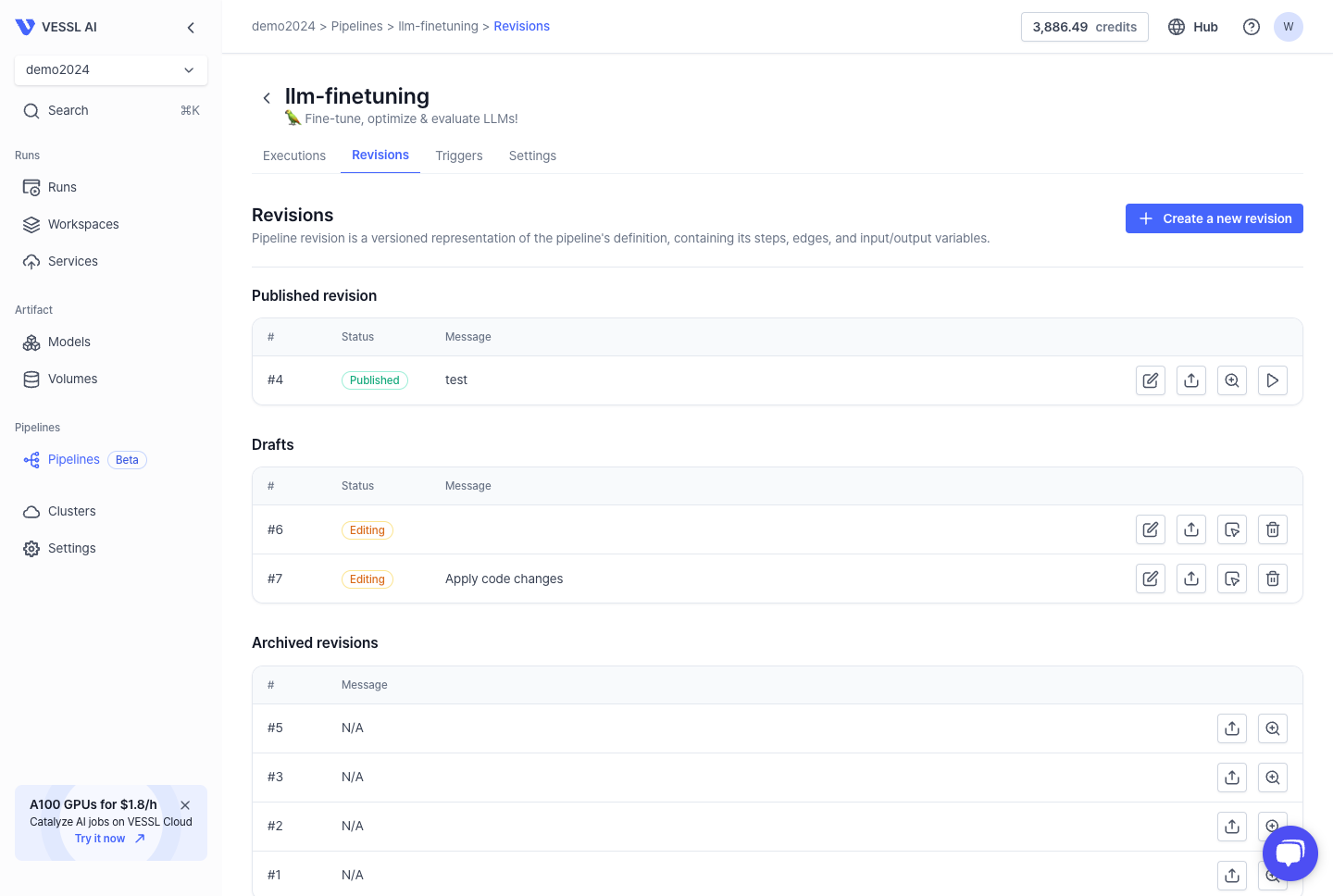Screen dimensions: 1333x896
Task: Switch to the Executions tab
Action: point(294,156)
